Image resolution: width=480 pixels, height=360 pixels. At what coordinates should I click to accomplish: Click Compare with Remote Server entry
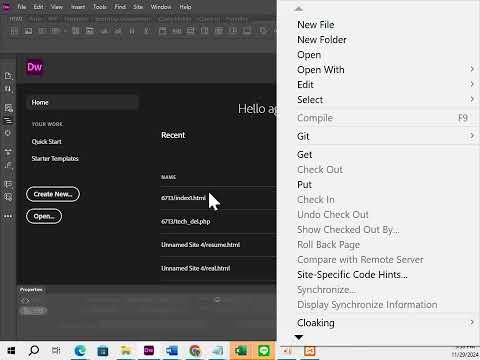coord(360,260)
